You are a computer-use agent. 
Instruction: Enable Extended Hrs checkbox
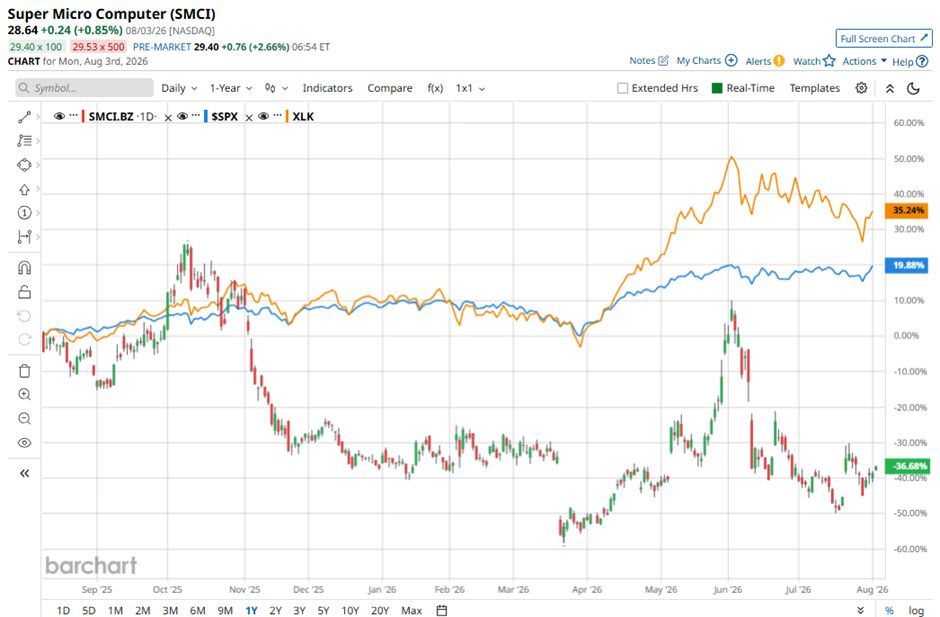(622, 88)
